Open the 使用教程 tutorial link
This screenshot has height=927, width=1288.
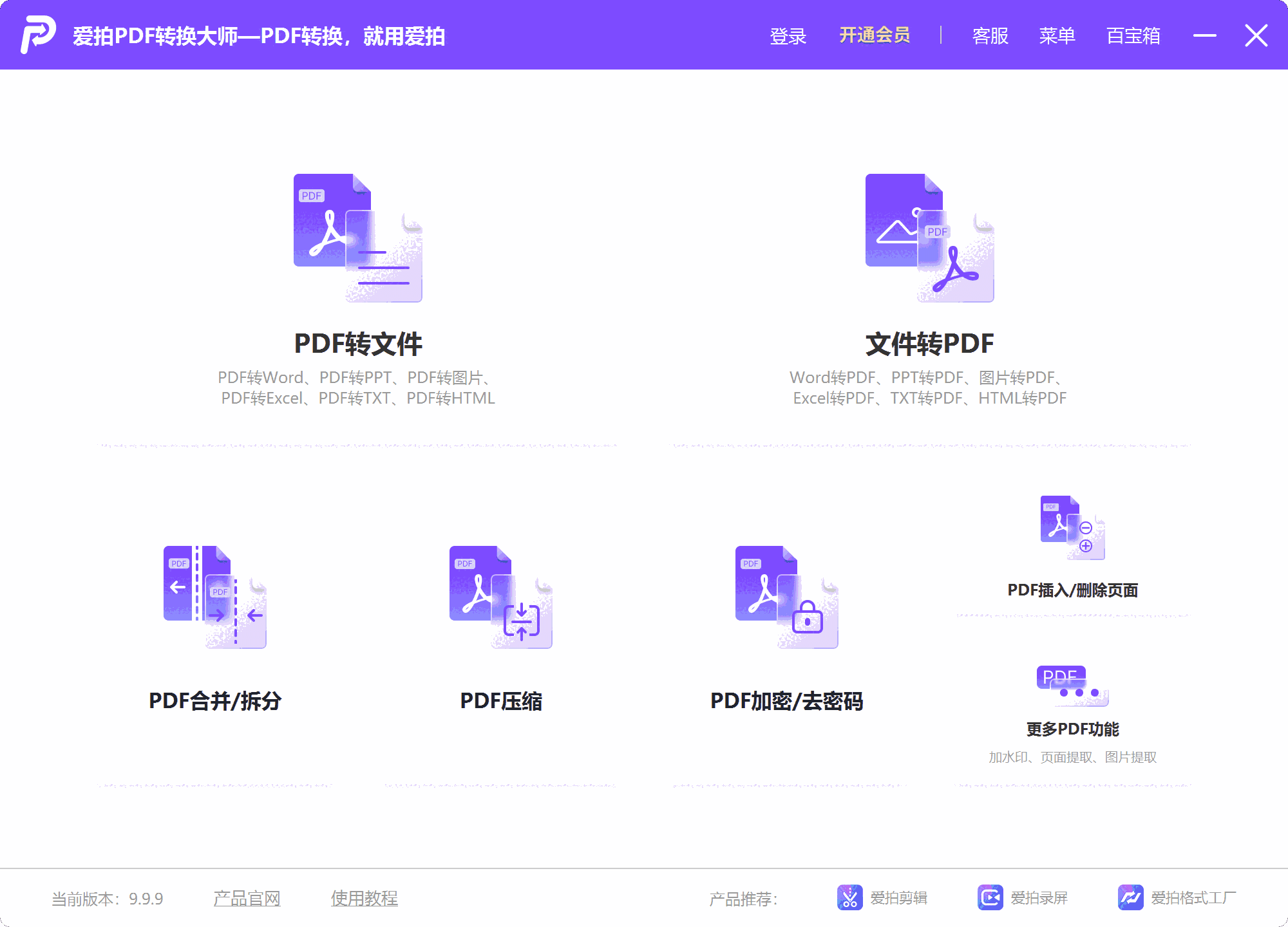pos(364,898)
